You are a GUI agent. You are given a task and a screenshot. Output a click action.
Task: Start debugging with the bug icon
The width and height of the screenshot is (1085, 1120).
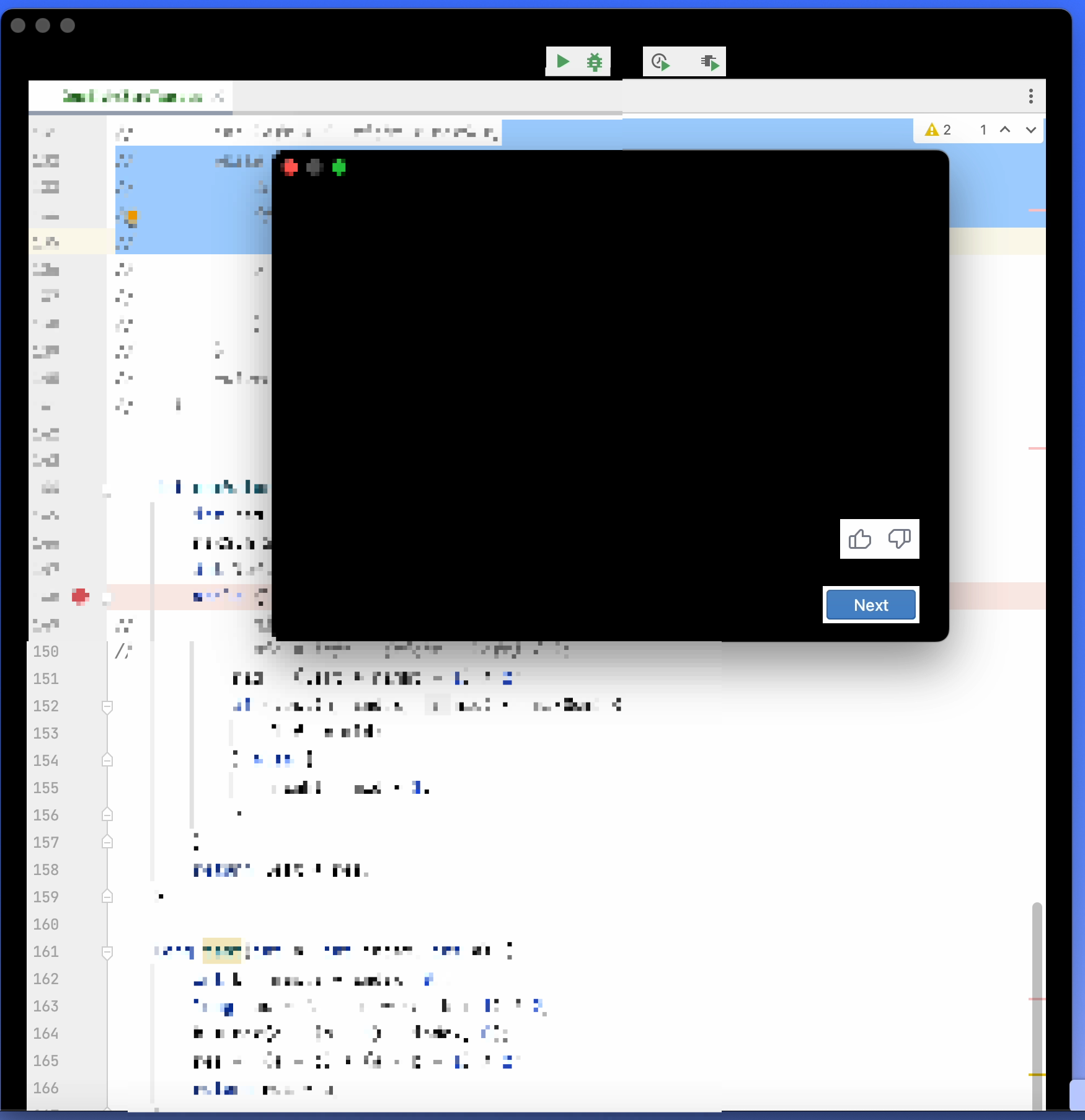(595, 62)
